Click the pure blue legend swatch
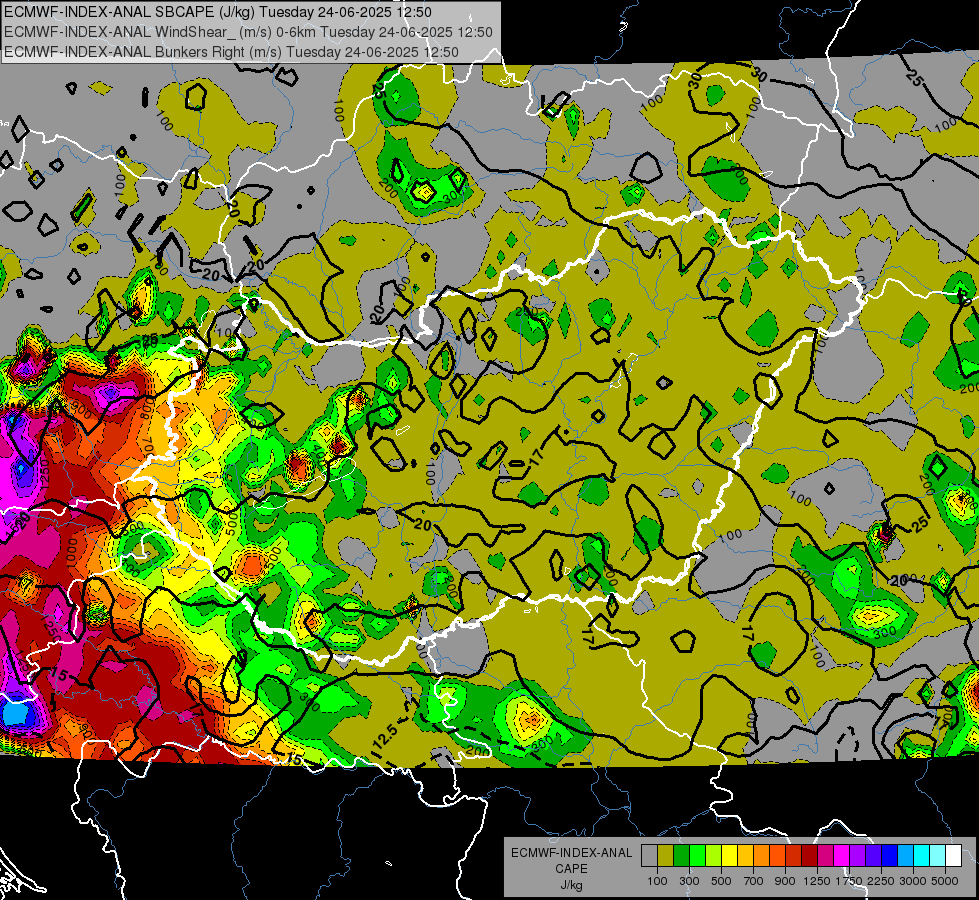The width and height of the screenshot is (979, 900). pos(890,856)
